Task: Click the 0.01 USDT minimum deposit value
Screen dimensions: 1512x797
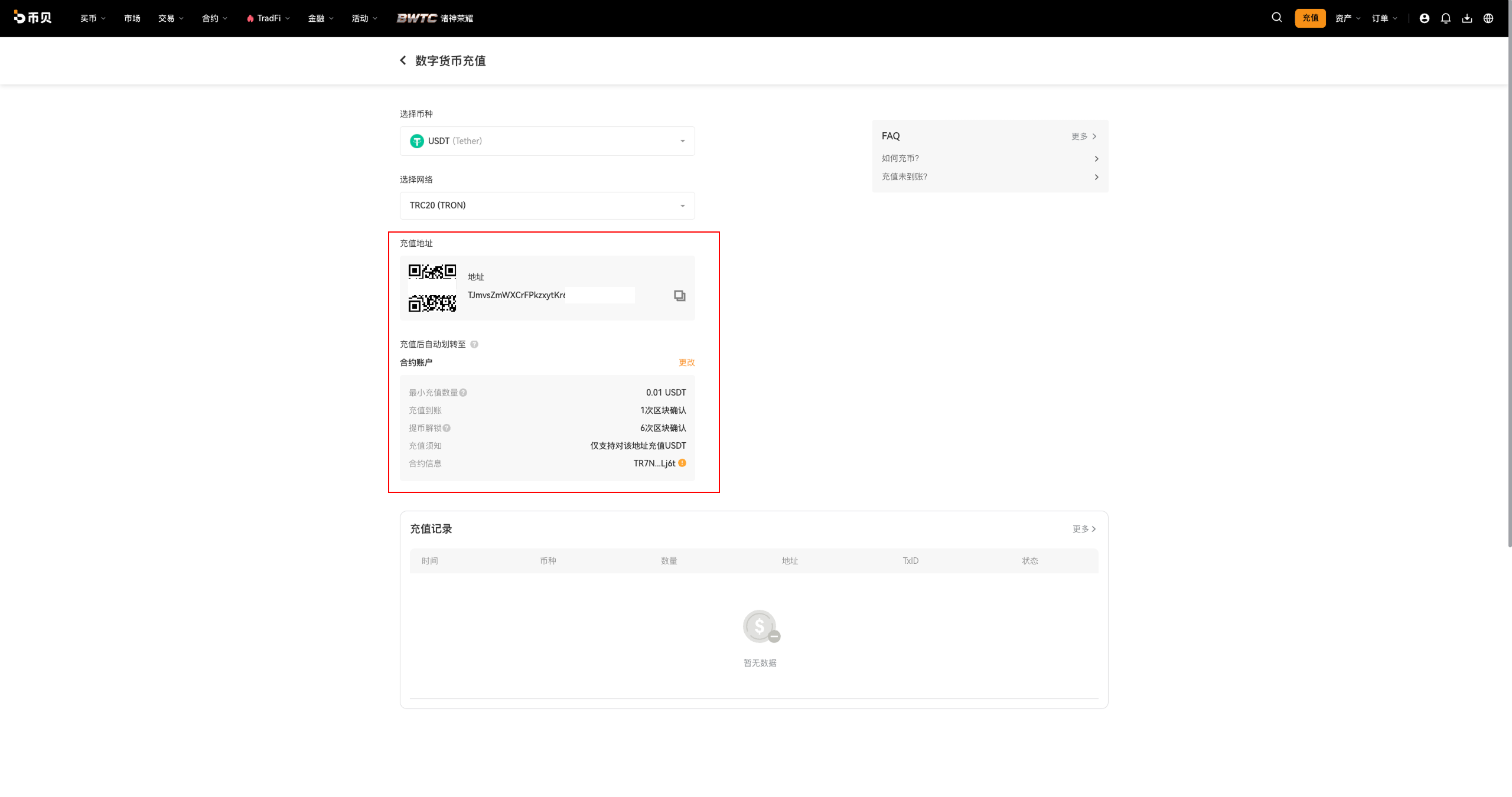Action: pyautogui.click(x=666, y=393)
